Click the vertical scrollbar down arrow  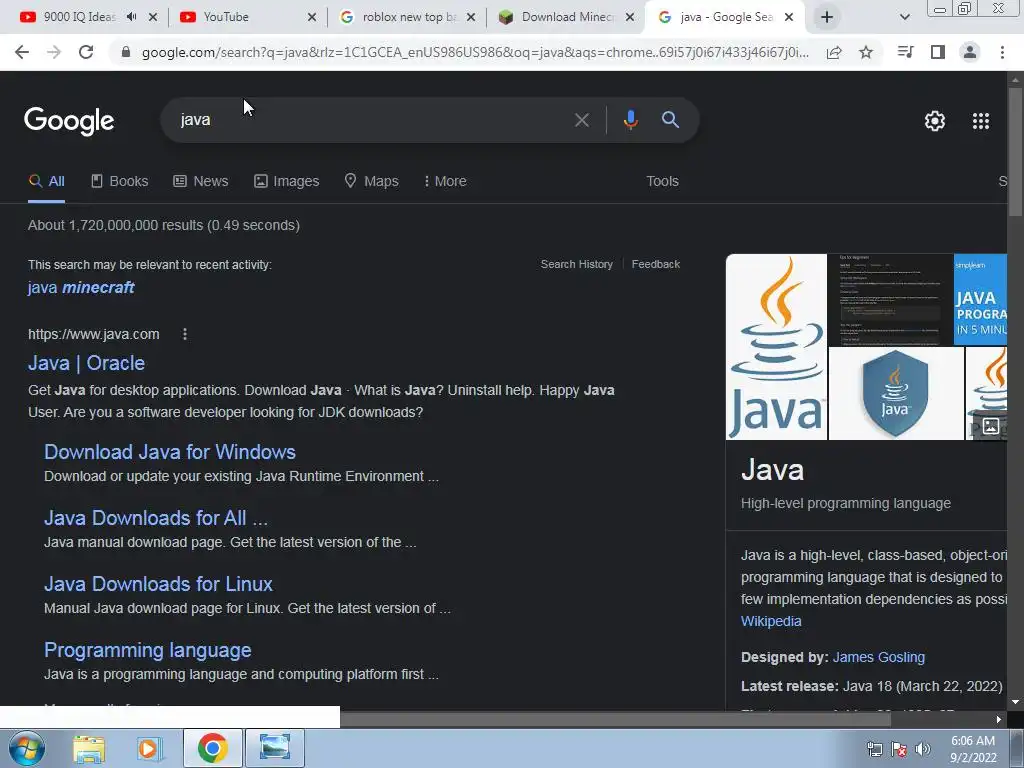(1015, 703)
